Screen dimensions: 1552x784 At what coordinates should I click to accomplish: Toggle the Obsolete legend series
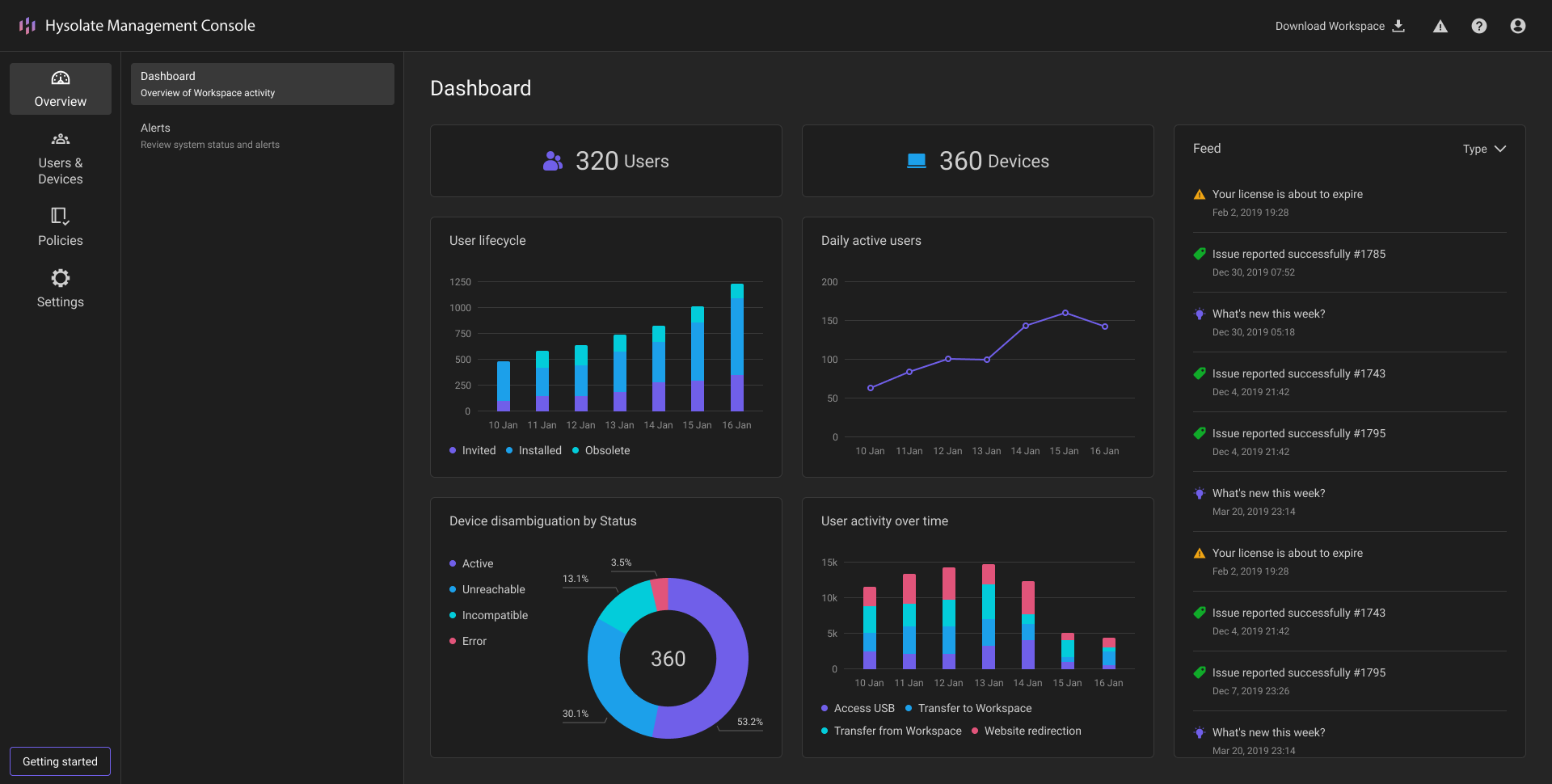click(x=601, y=450)
